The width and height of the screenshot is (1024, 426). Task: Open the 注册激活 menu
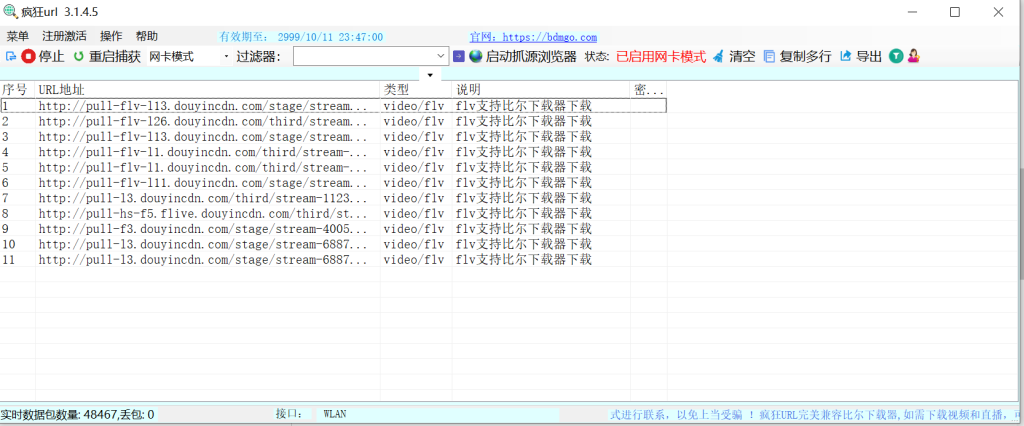tap(64, 37)
